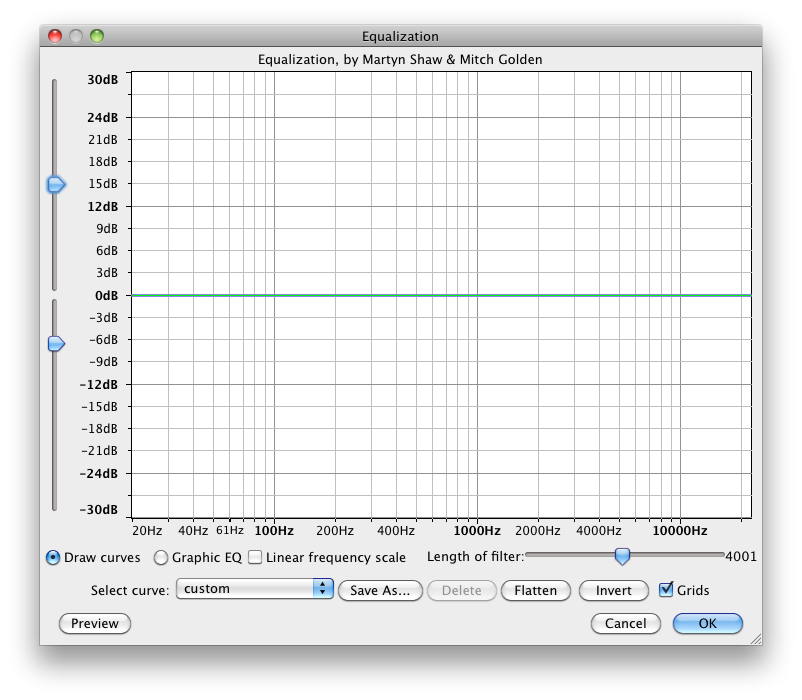Open the Save As dialog for curve
The height and width of the screenshot is (700, 802).
point(380,590)
